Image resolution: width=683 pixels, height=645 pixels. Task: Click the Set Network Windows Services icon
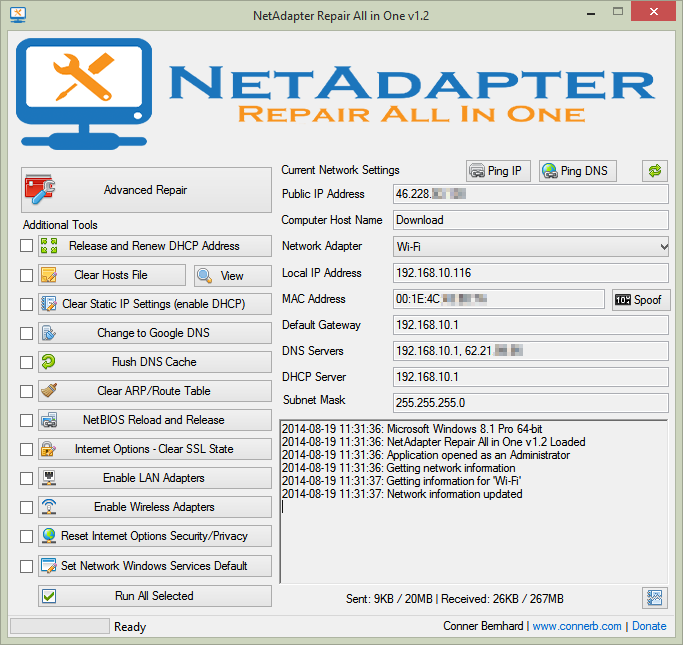[49, 566]
